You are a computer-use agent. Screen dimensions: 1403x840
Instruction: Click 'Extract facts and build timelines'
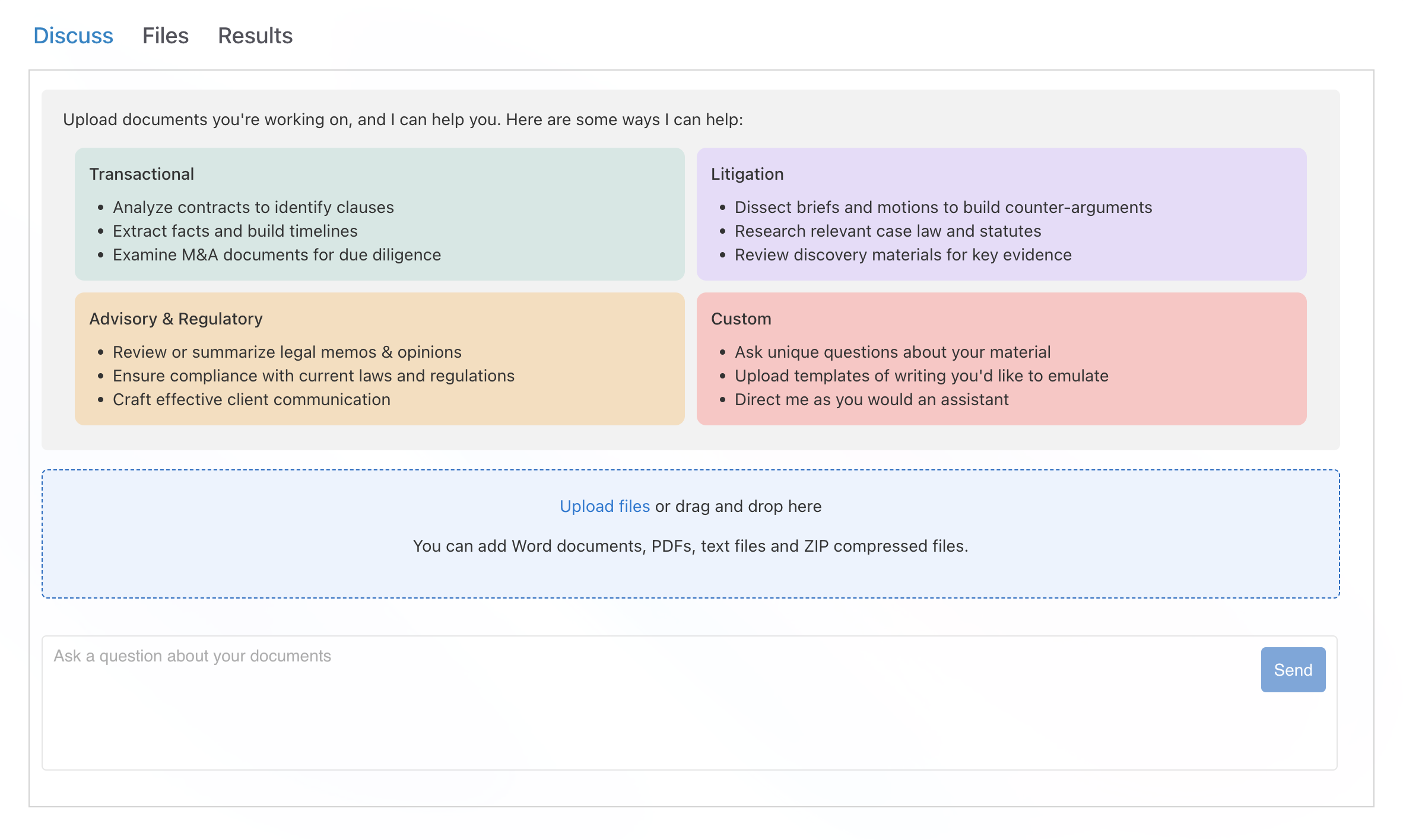coord(235,231)
